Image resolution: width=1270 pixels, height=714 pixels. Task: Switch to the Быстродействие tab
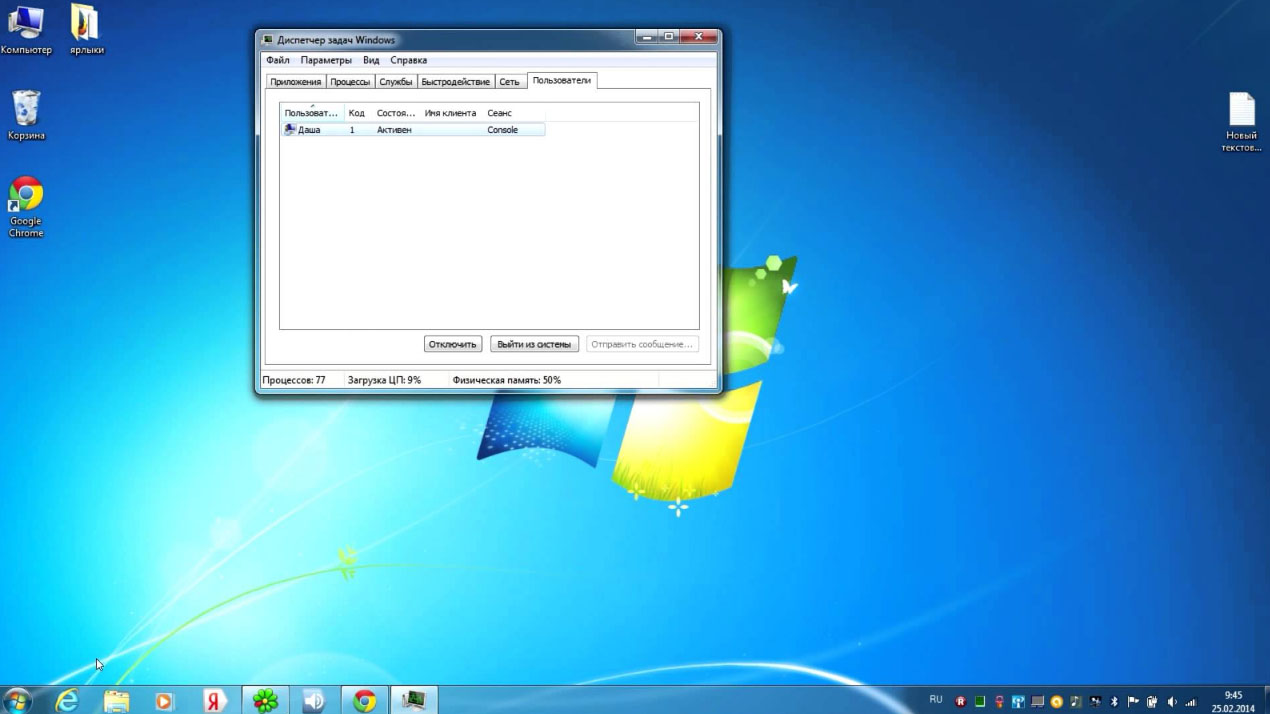click(x=455, y=82)
